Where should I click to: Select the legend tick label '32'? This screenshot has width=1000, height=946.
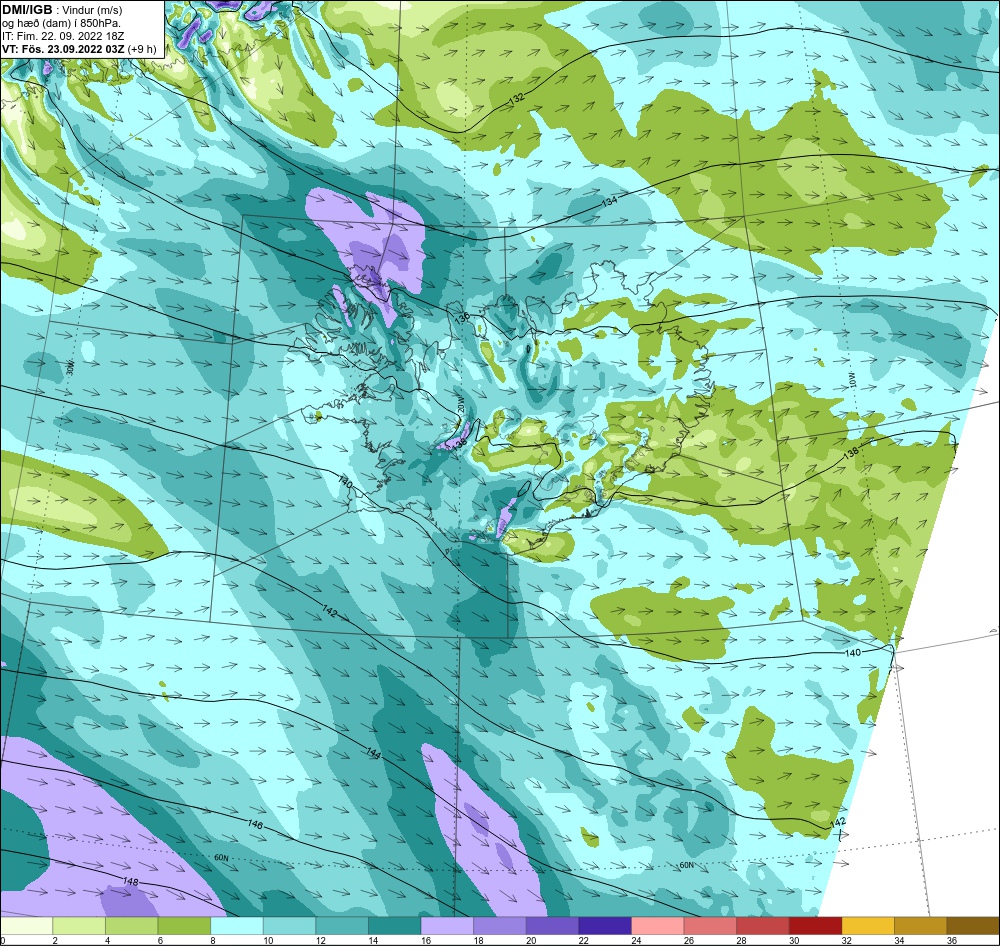pyautogui.click(x=846, y=940)
